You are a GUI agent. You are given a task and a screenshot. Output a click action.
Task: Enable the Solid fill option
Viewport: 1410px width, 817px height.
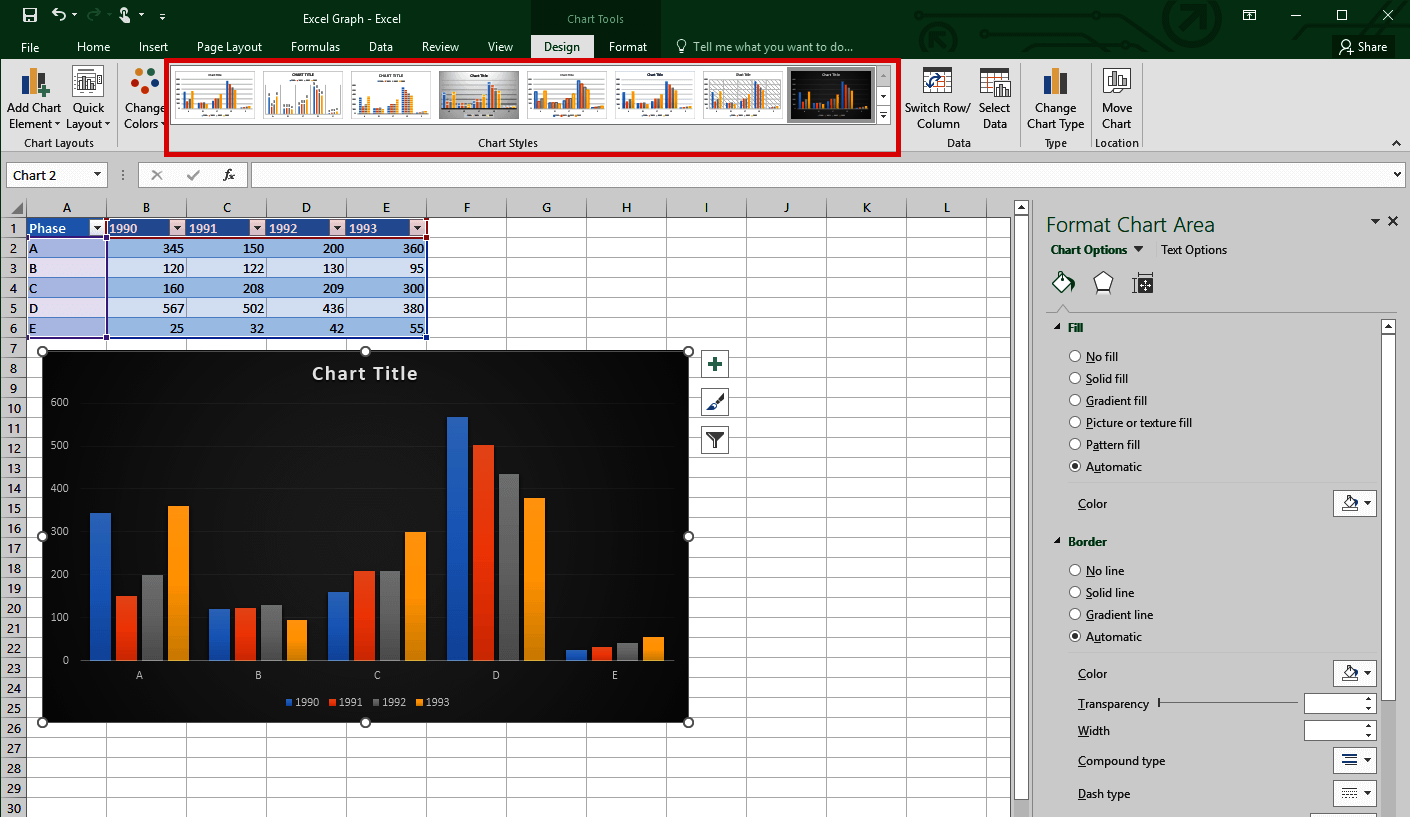pyautogui.click(x=1074, y=378)
